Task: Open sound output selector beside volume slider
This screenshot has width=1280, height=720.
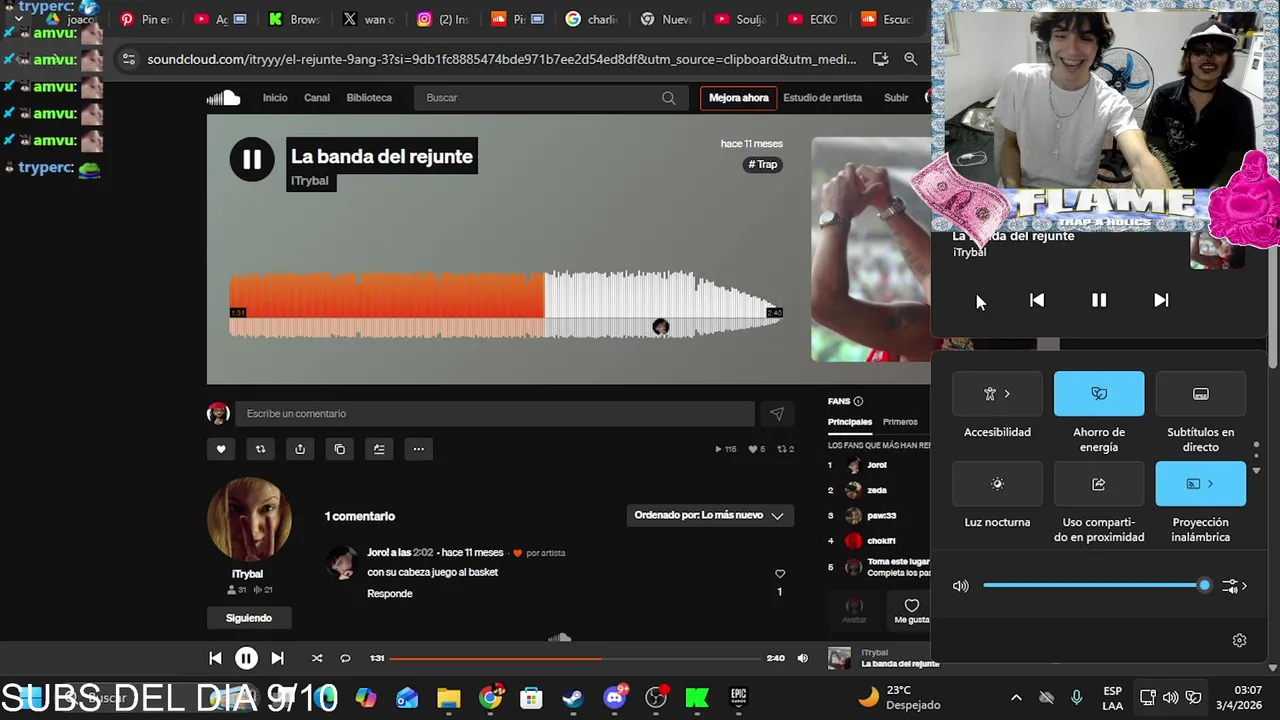Action: (x=1235, y=586)
